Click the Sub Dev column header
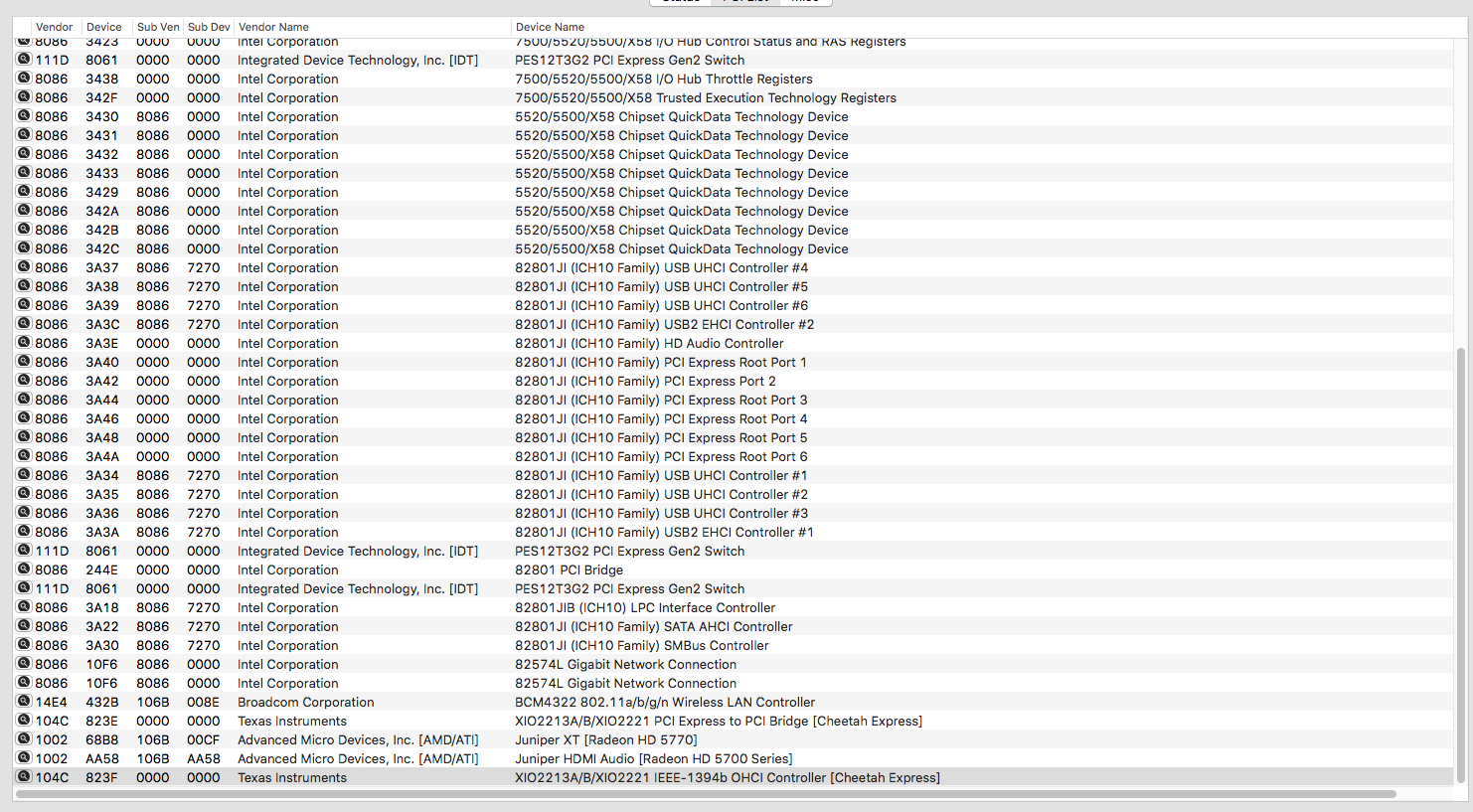The width and height of the screenshot is (1473, 812). point(209,27)
